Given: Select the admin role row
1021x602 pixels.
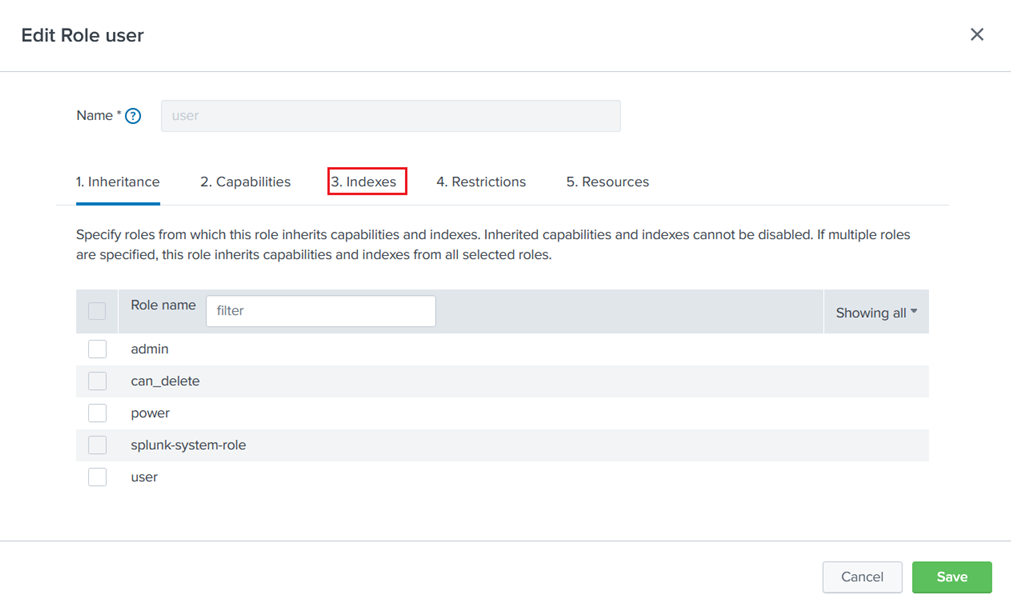Looking at the screenshot, I should pos(150,348).
